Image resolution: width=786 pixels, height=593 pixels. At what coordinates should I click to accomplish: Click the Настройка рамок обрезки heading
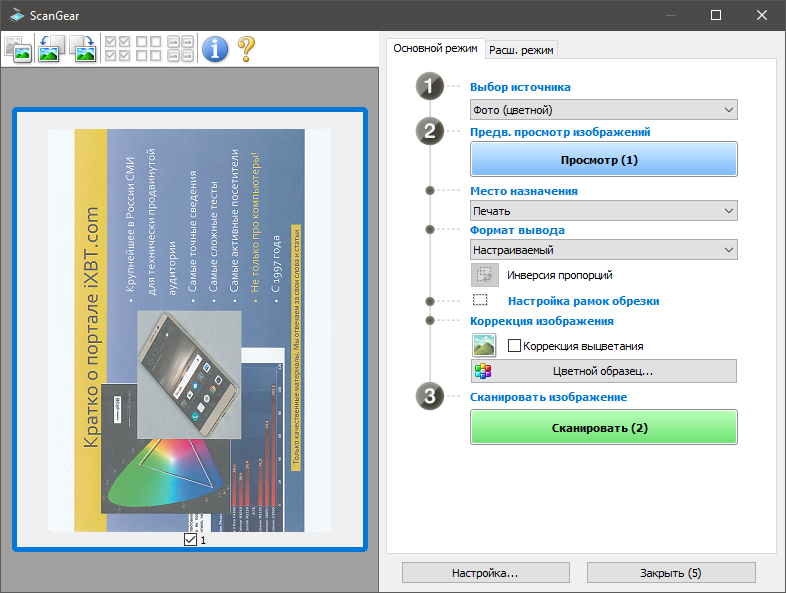tap(583, 301)
